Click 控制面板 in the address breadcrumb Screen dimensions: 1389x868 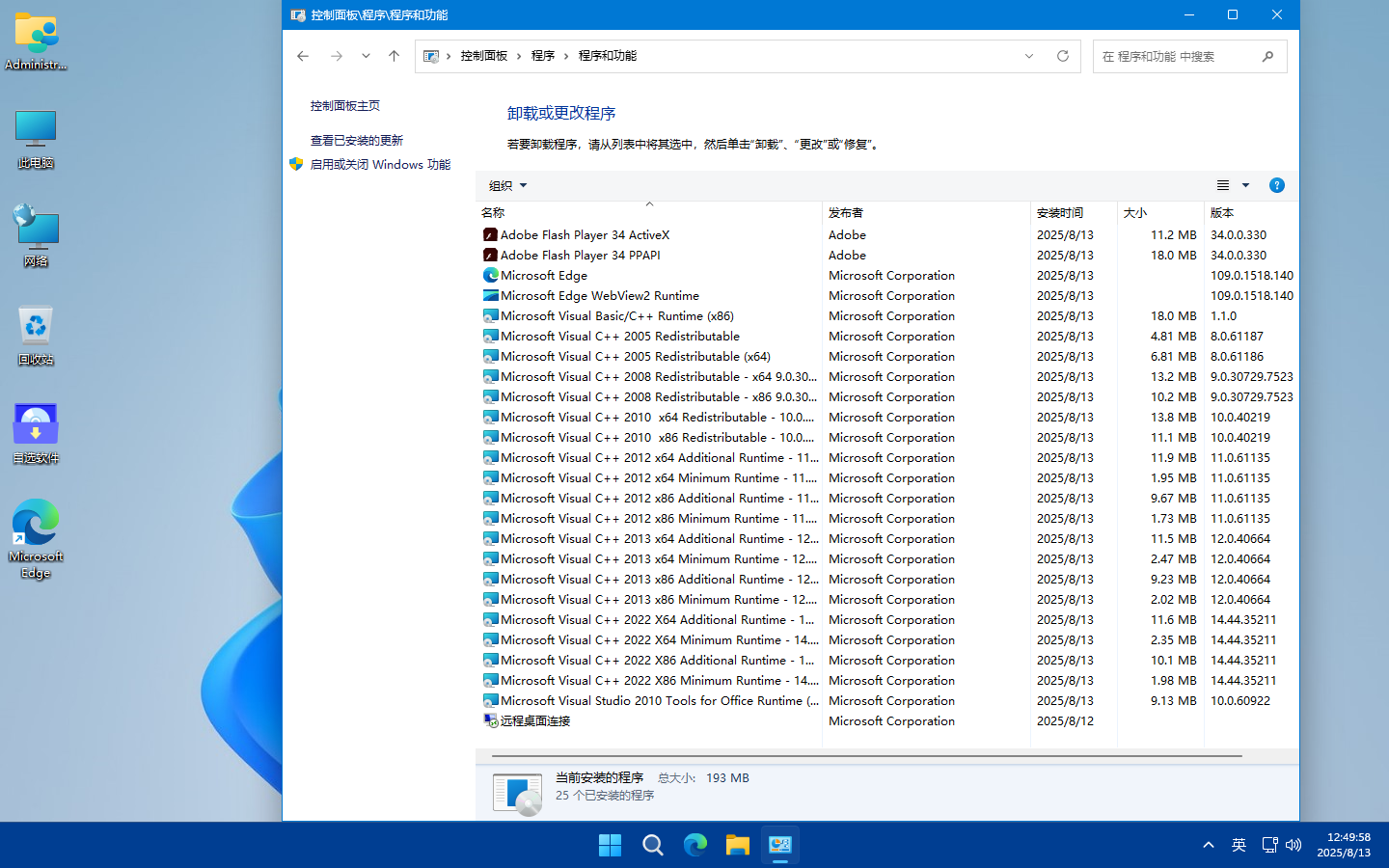tap(484, 56)
